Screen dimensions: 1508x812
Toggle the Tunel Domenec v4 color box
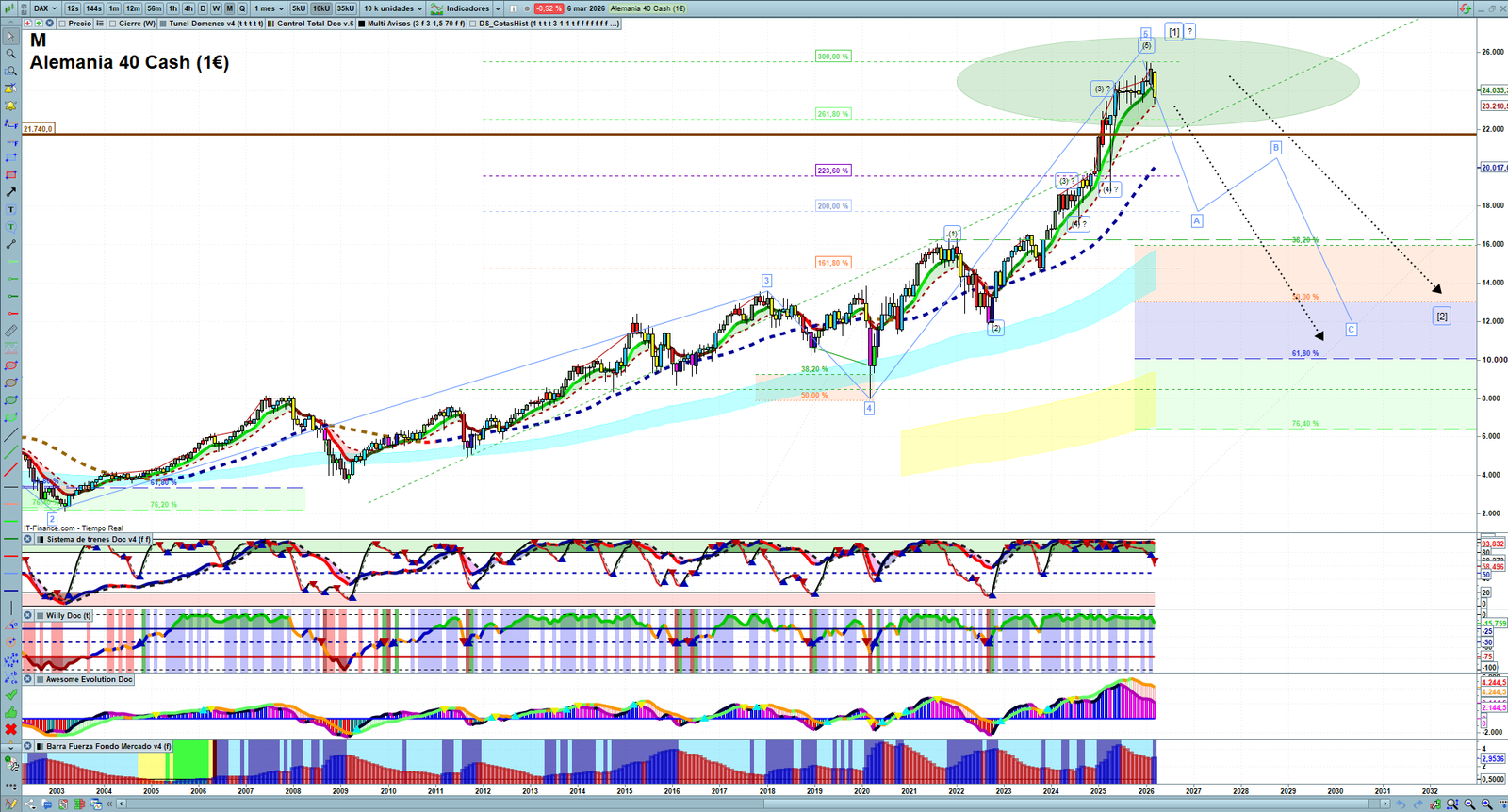pos(163,24)
